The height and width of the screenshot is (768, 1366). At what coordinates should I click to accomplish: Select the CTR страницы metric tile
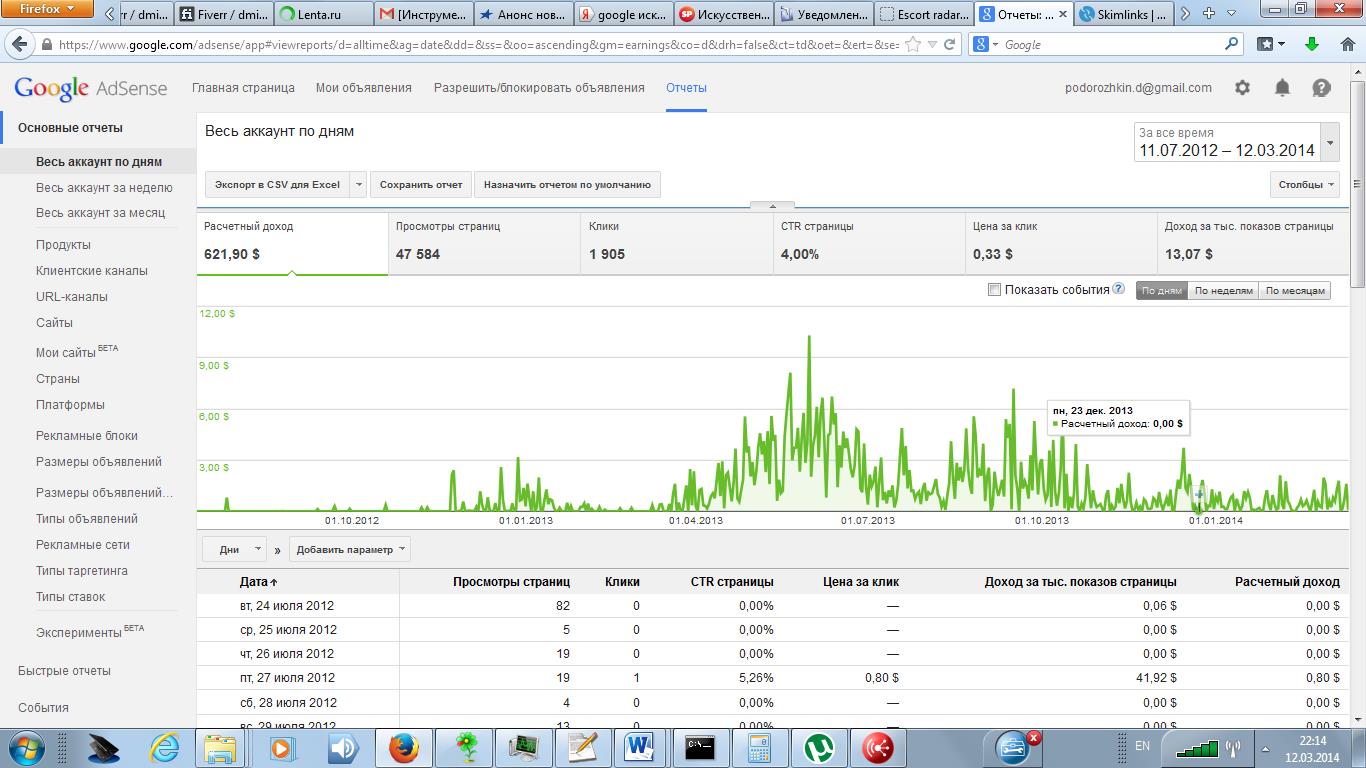[x=868, y=243]
